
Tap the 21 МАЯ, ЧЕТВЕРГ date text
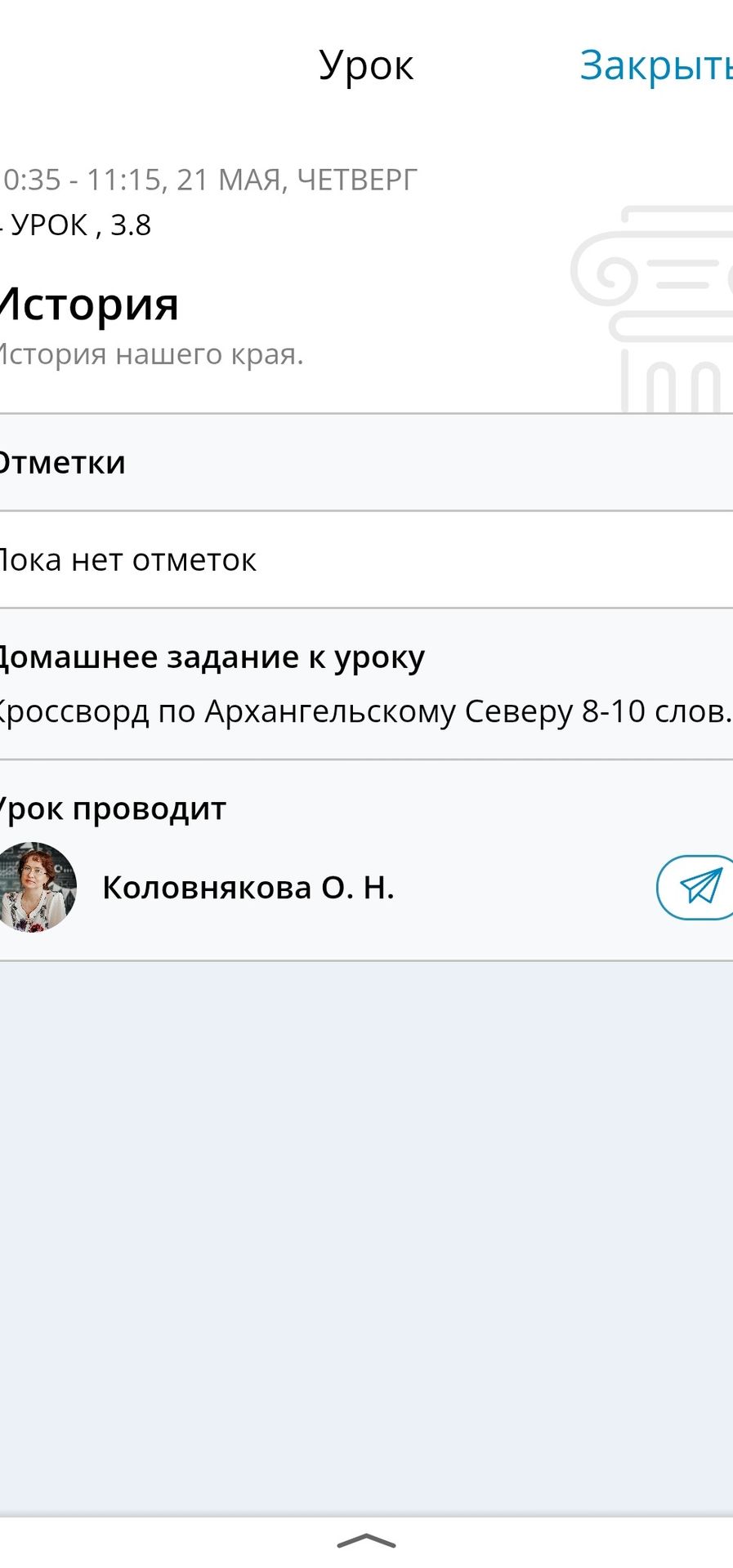297,180
